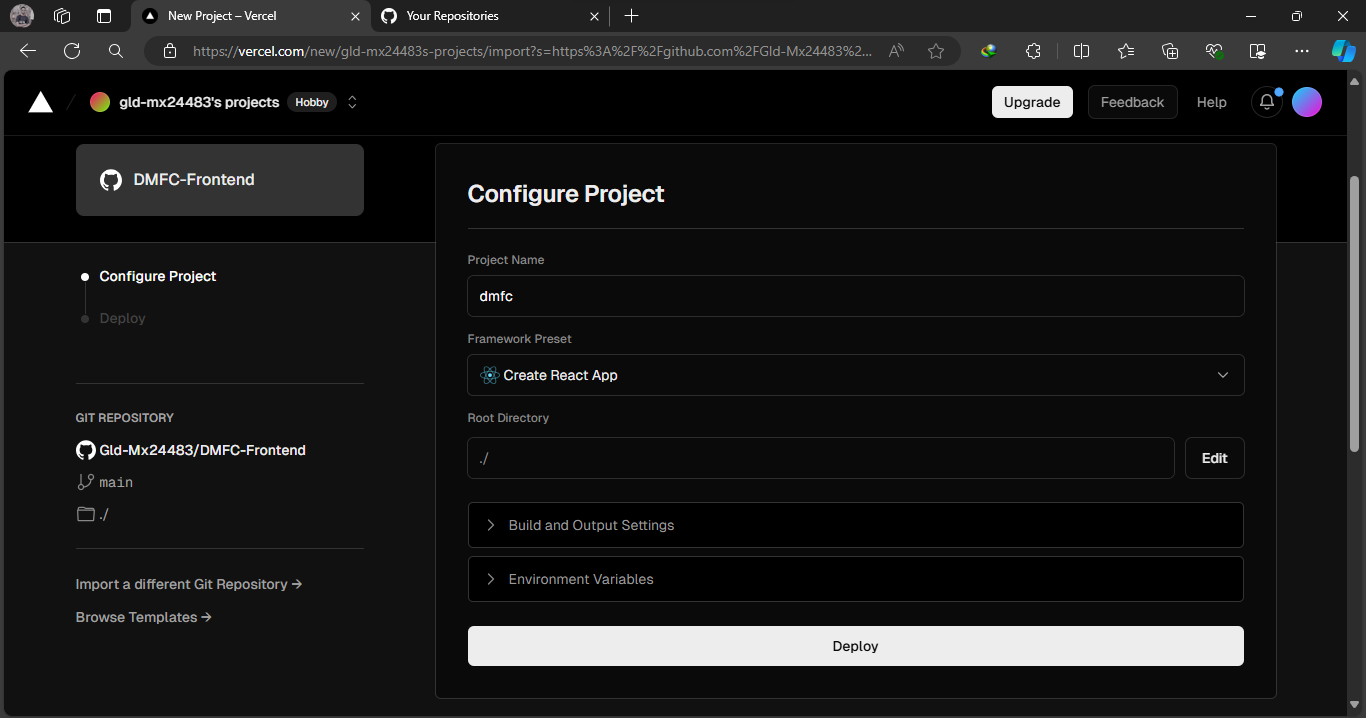Toggle split screen view icon
The height and width of the screenshot is (718, 1366).
pos(1081,51)
